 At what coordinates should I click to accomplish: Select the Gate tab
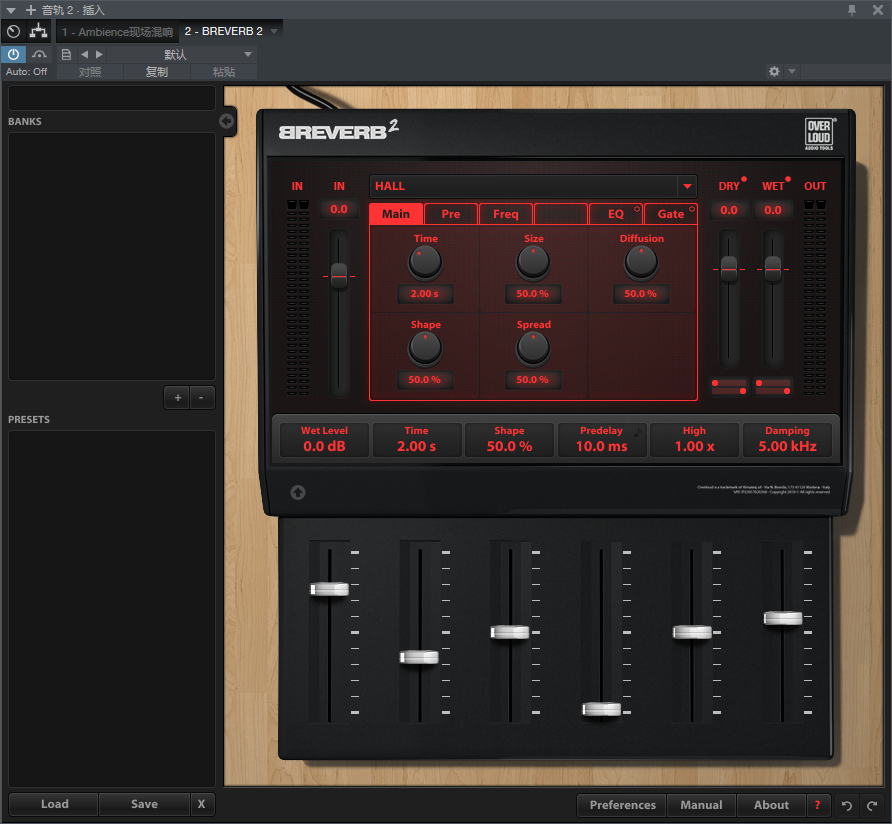click(x=671, y=214)
